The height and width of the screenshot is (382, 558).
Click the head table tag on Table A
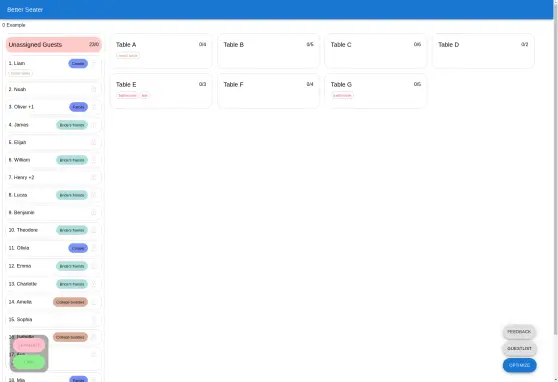pos(128,56)
